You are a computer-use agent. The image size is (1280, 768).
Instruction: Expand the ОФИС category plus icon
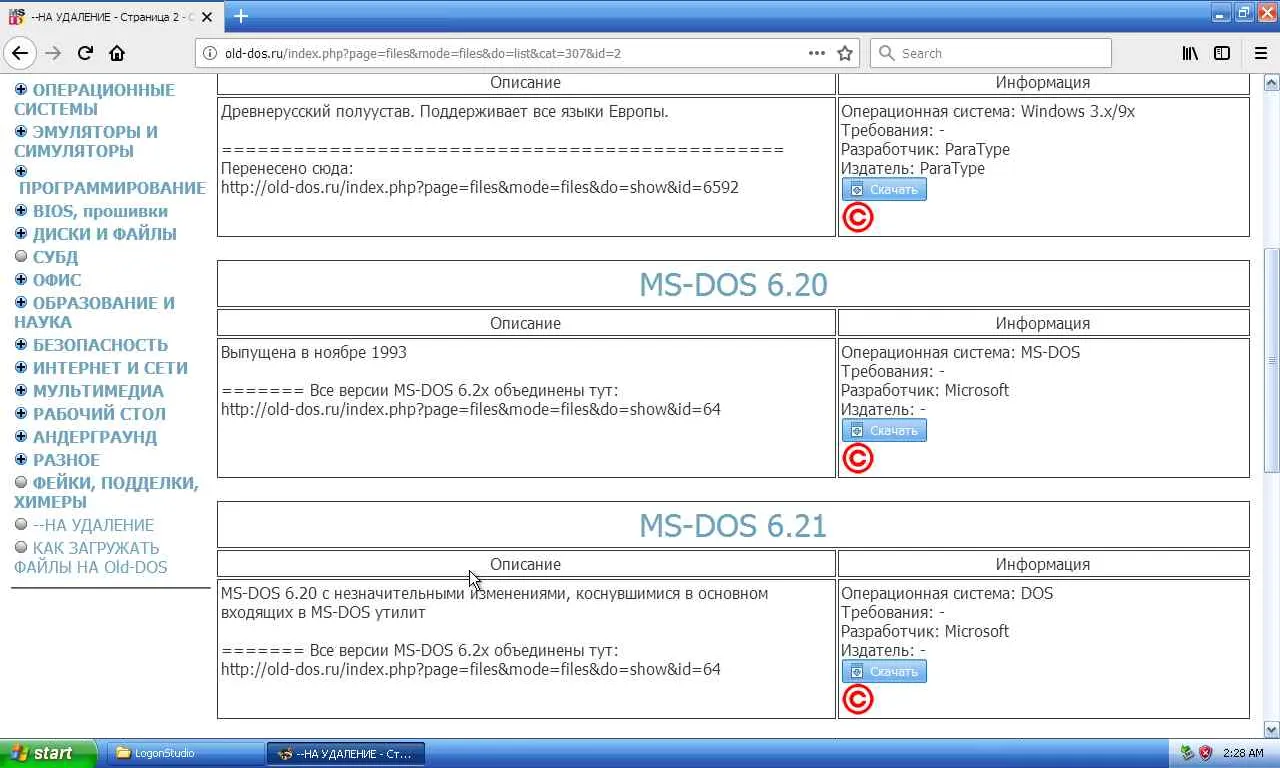click(x=21, y=280)
